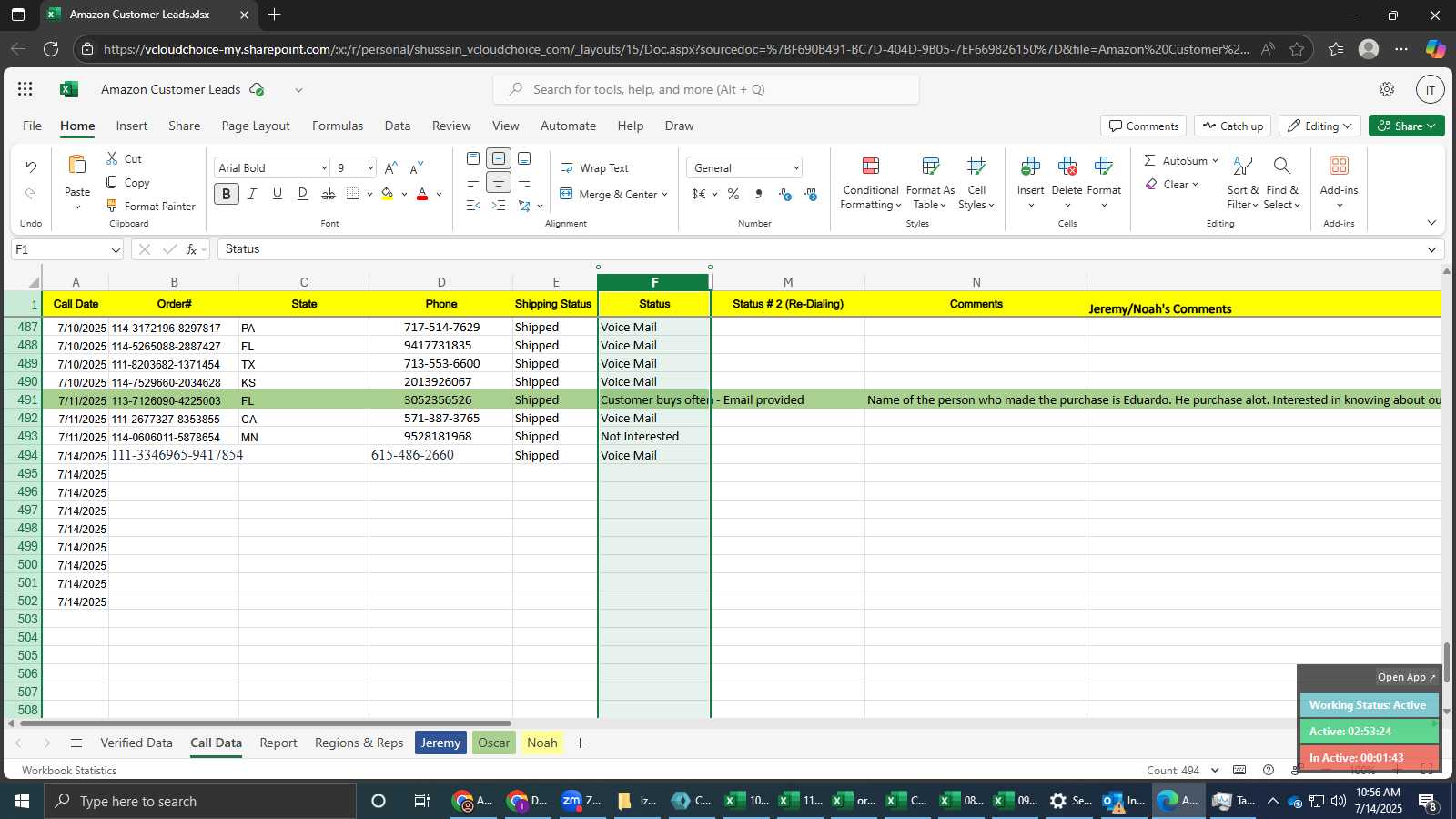This screenshot has width=1456, height=819.
Task: Click the Copy icon
Action: [x=113, y=182]
